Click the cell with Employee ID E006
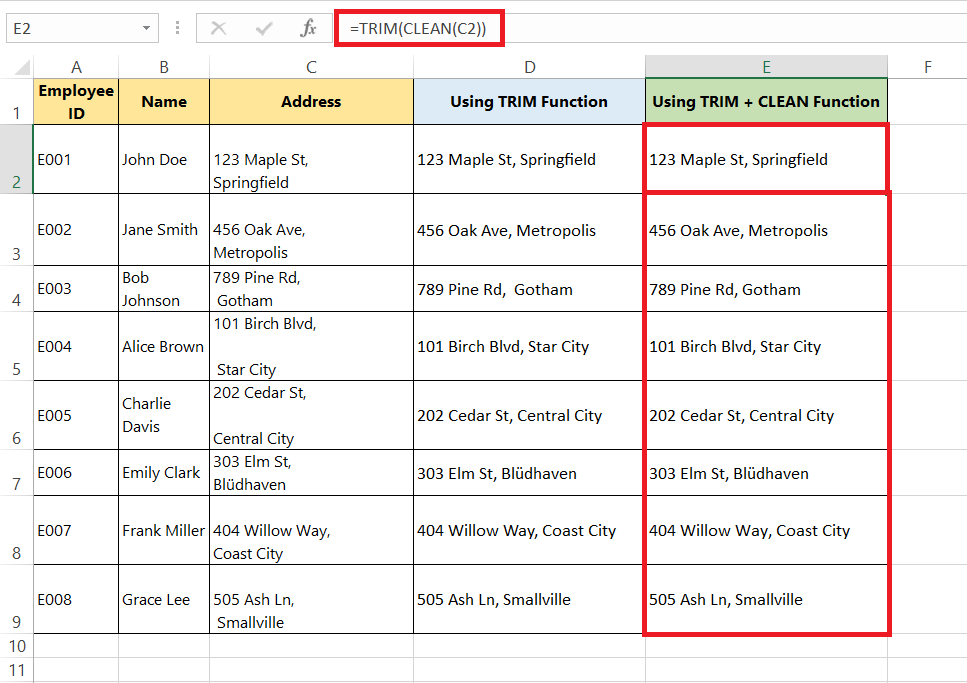 76,473
